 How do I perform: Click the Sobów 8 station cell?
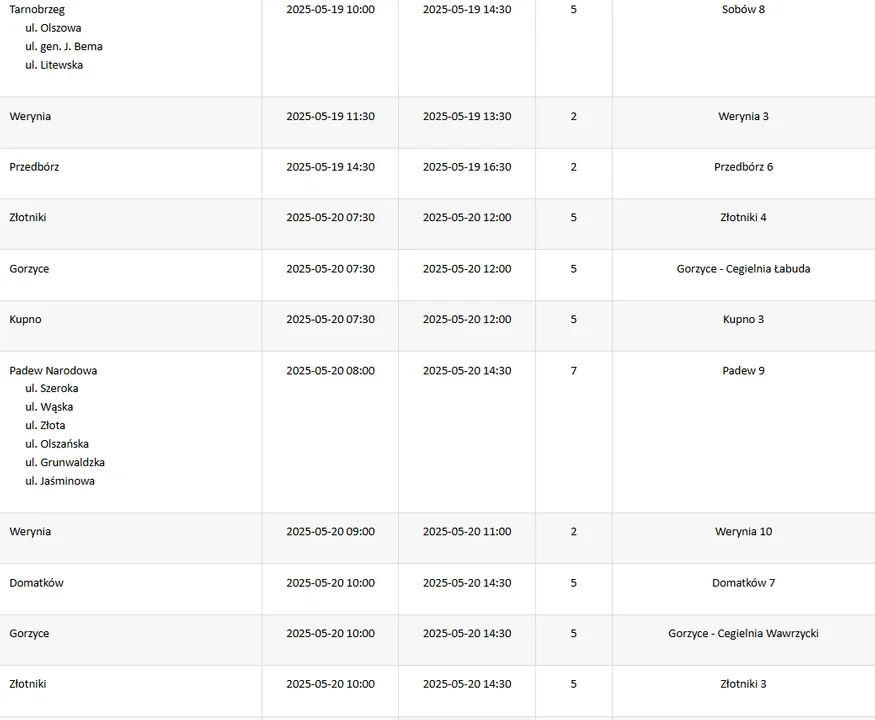(x=743, y=9)
